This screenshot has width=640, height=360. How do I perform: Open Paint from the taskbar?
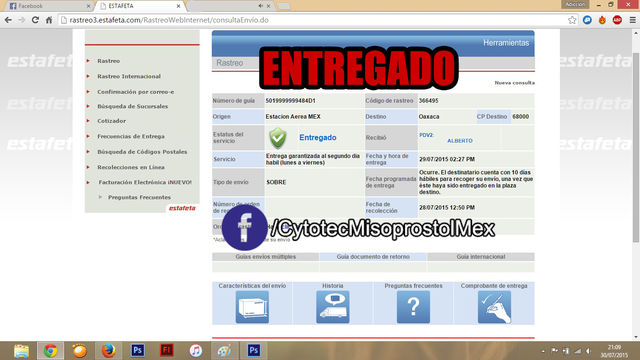[224, 351]
